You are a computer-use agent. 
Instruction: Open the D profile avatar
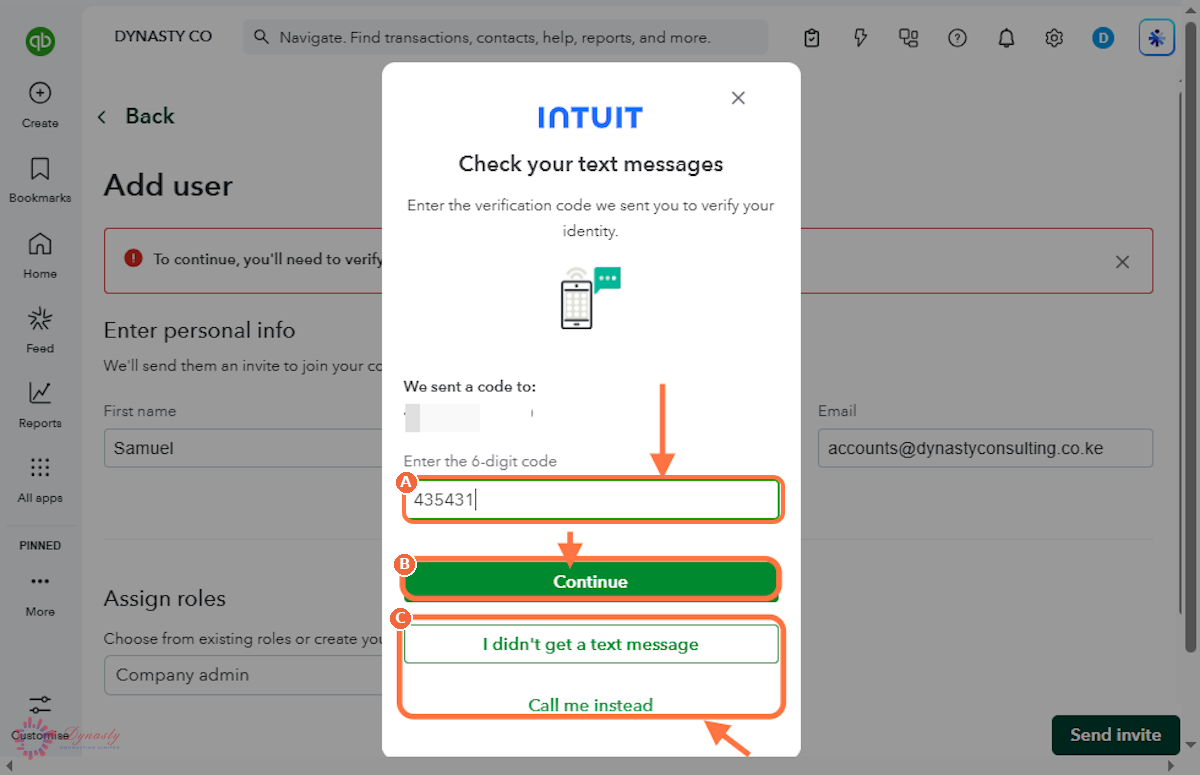click(x=1103, y=38)
